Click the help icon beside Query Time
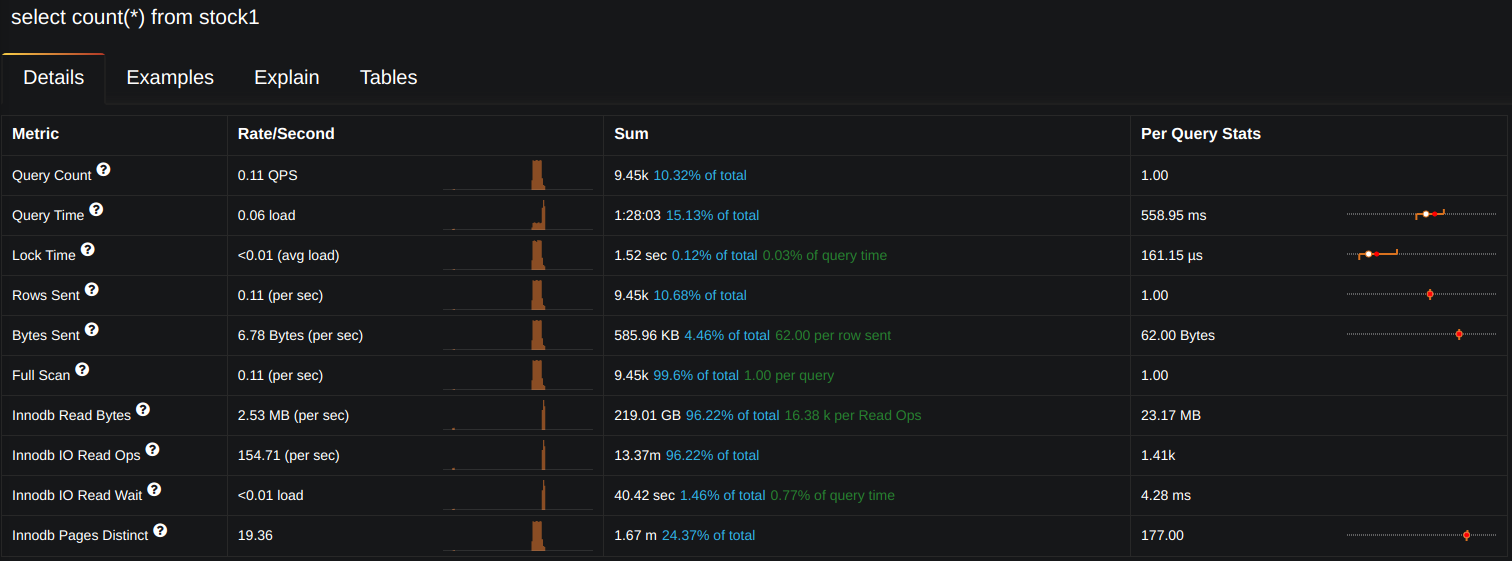This screenshot has width=1512, height=561. (96, 210)
